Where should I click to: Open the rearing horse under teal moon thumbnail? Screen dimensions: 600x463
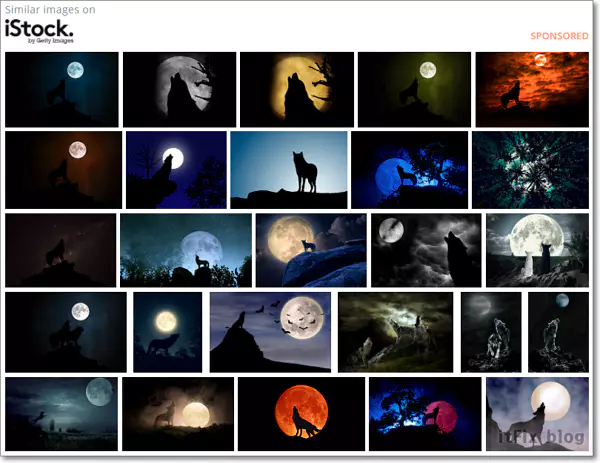click(62, 414)
